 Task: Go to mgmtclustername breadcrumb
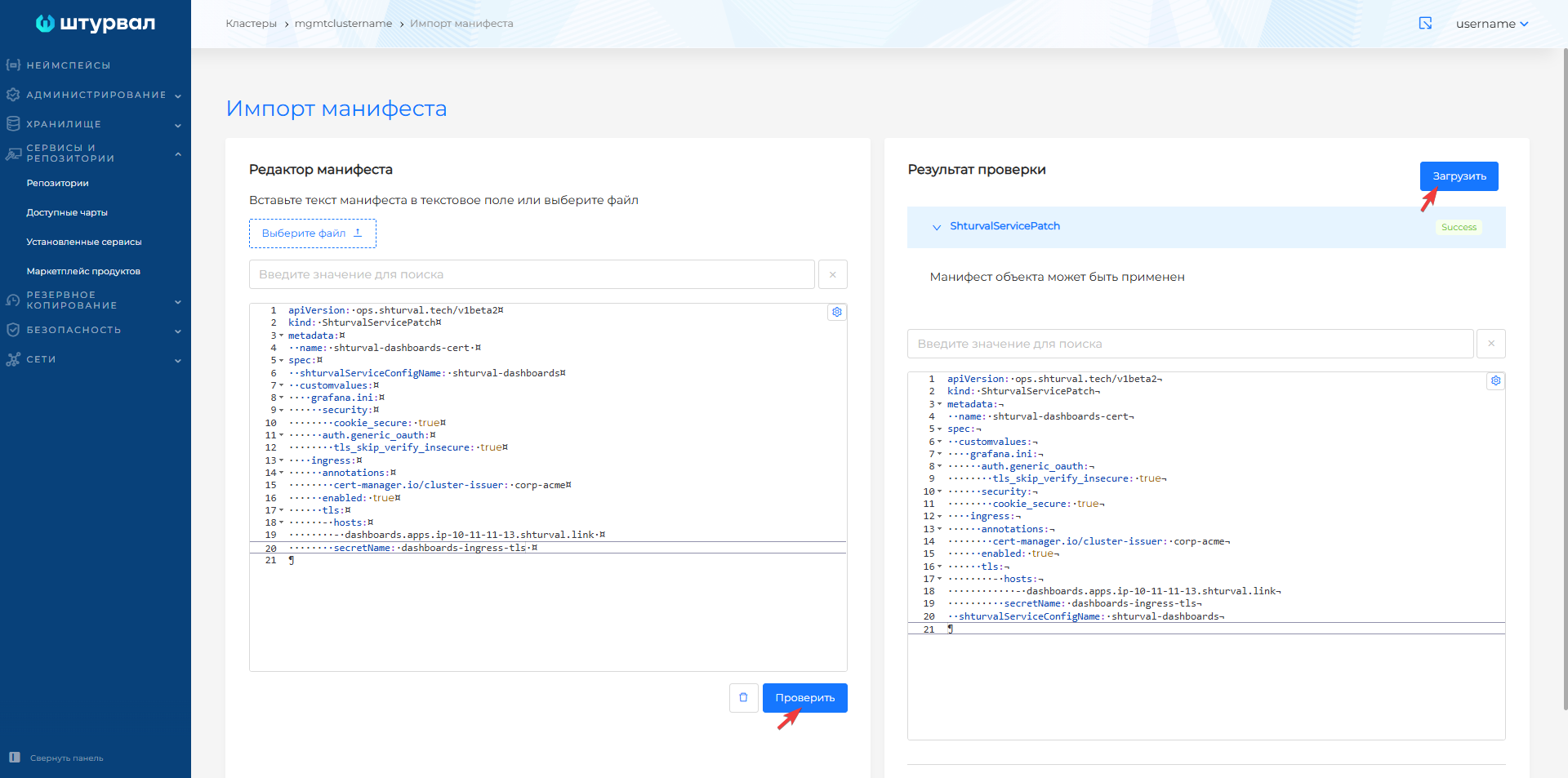[343, 24]
